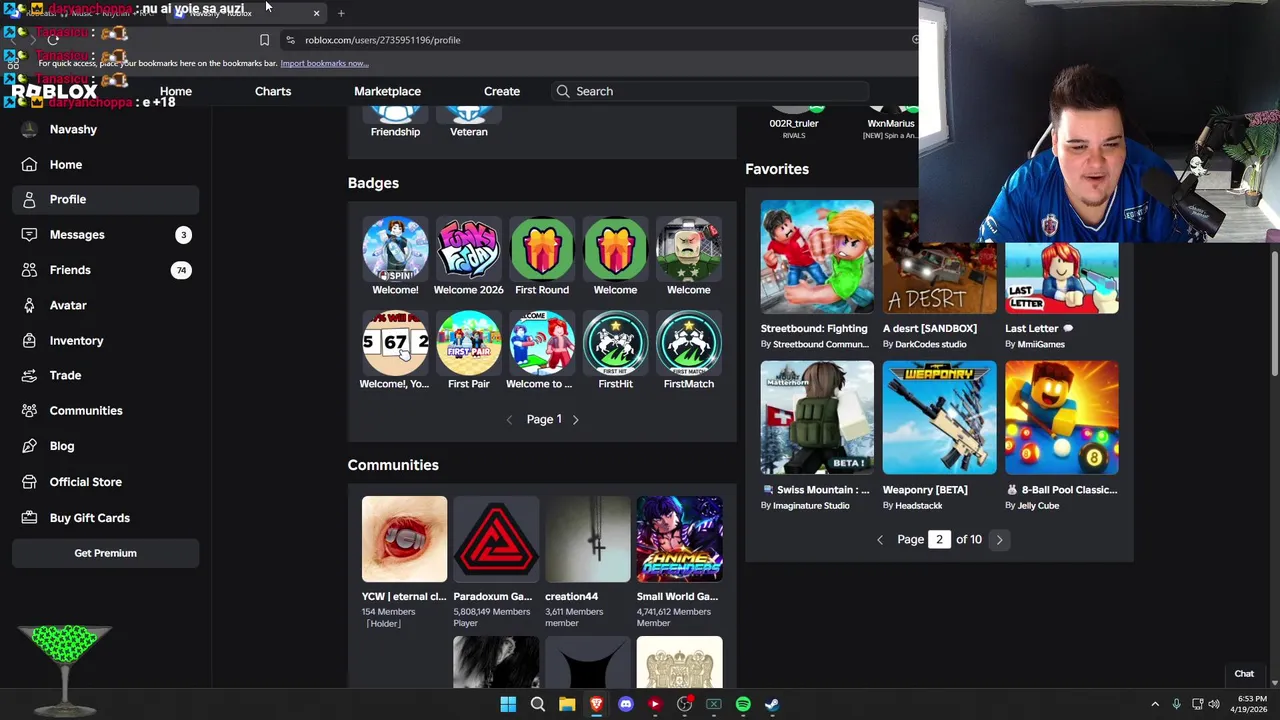This screenshot has height=720, width=1280.
Task: Open FirstMatch badge
Action: pos(689,350)
